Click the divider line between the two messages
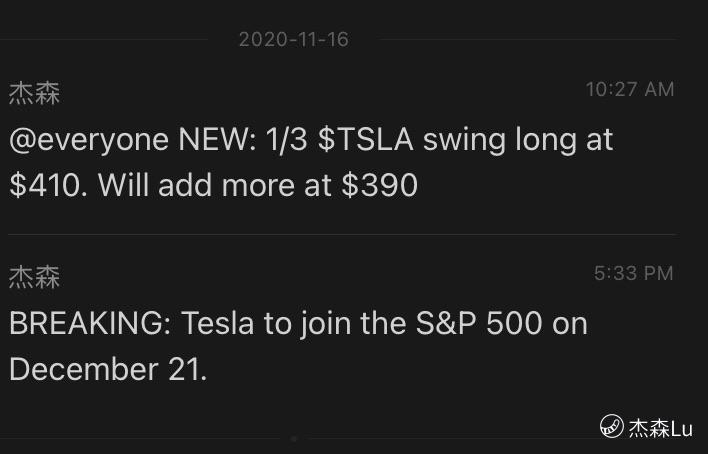 click(x=340, y=235)
